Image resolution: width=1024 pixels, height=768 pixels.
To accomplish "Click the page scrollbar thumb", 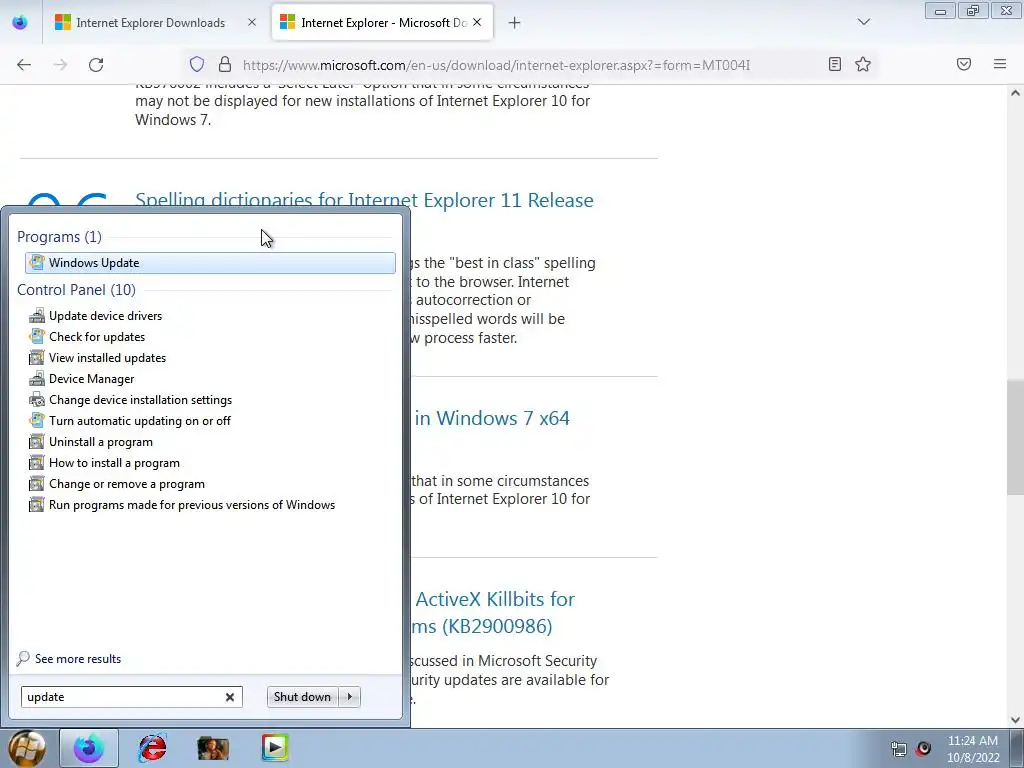I will pos(1015,438).
